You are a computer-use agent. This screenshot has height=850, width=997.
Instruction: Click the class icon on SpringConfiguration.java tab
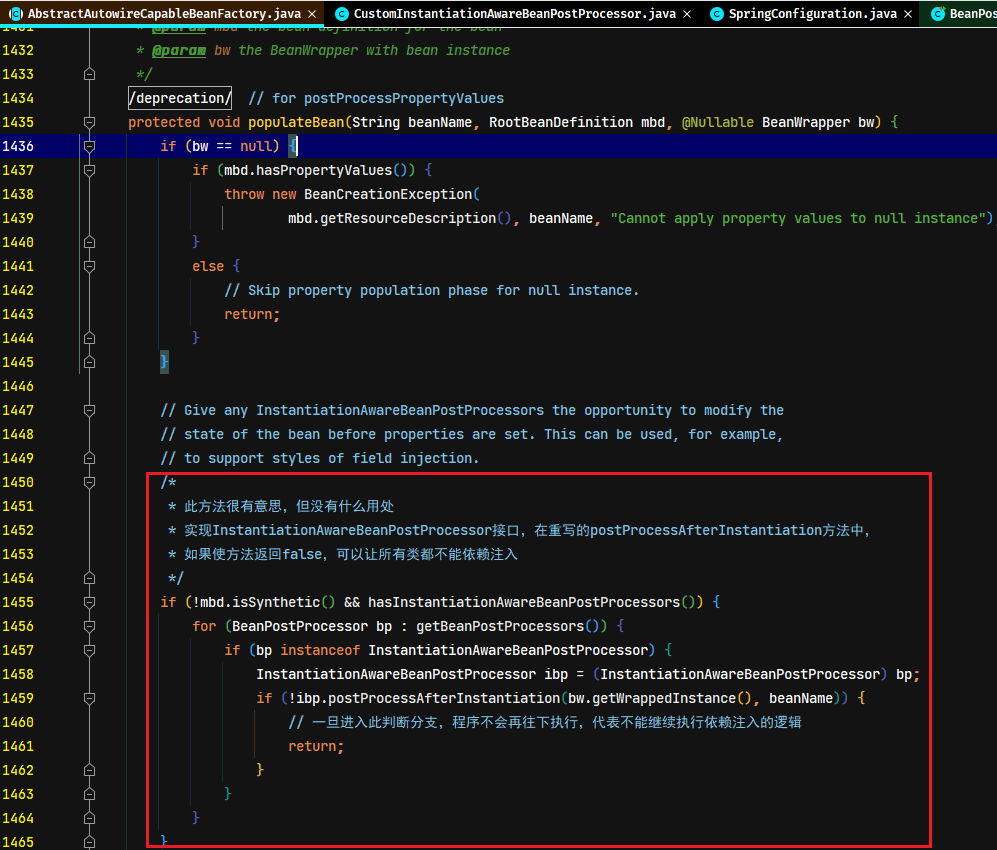tap(717, 14)
